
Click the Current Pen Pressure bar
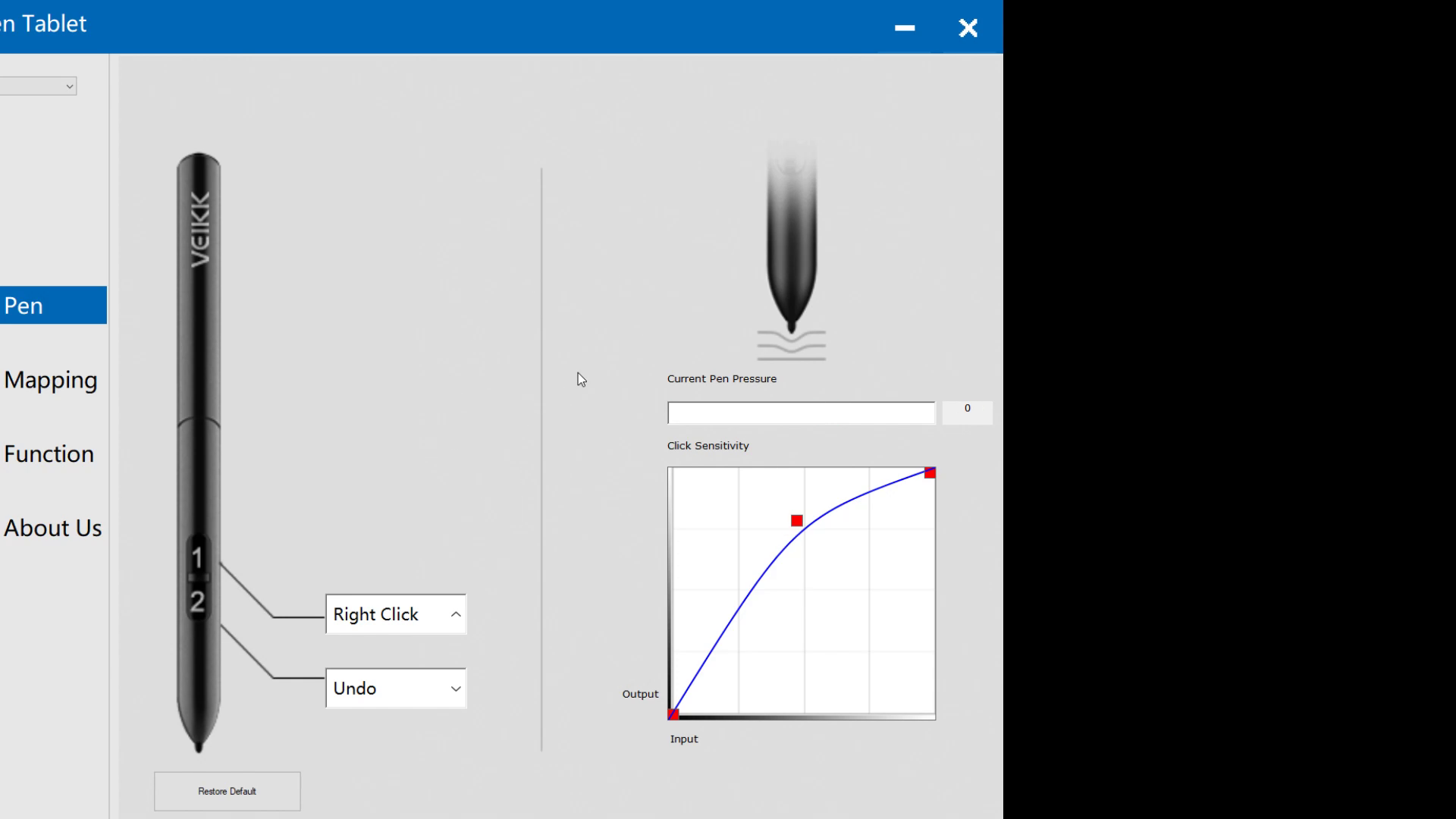[x=801, y=413]
